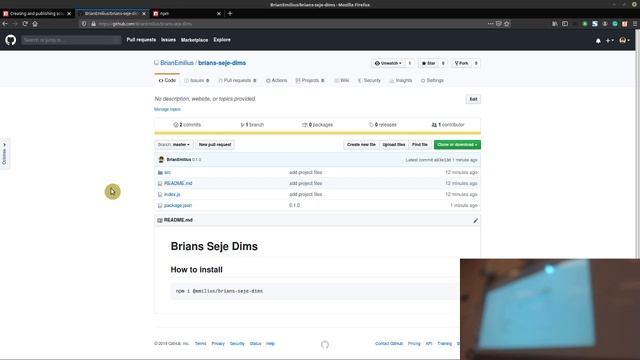Switch to the 'Creating and publishing' tab
Image resolution: width=640 pixels, height=360 pixels.
[37, 13]
